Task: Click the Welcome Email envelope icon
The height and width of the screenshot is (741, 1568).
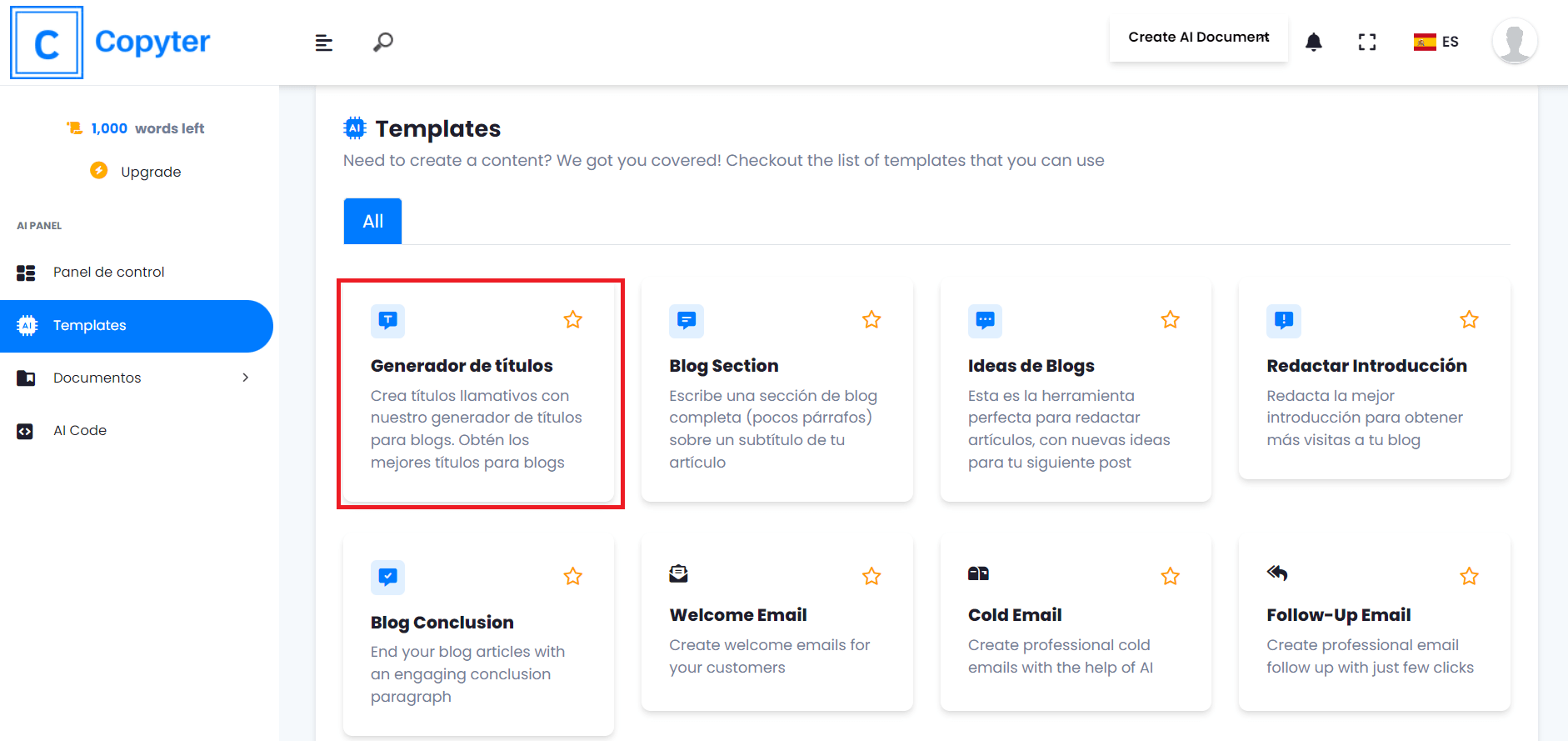Action: [x=679, y=573]
